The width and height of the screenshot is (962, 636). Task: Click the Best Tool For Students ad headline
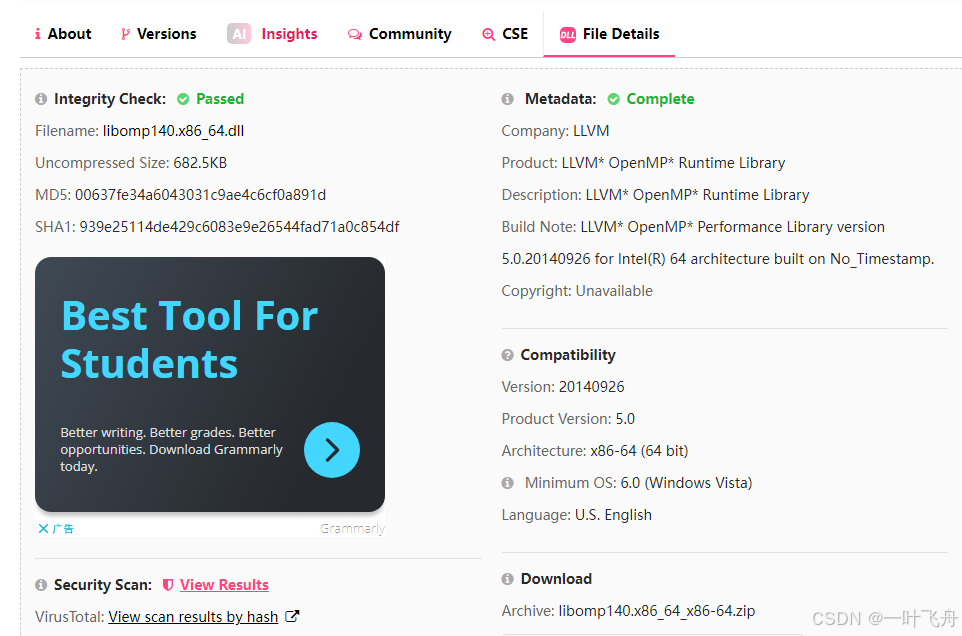(189, 339)
